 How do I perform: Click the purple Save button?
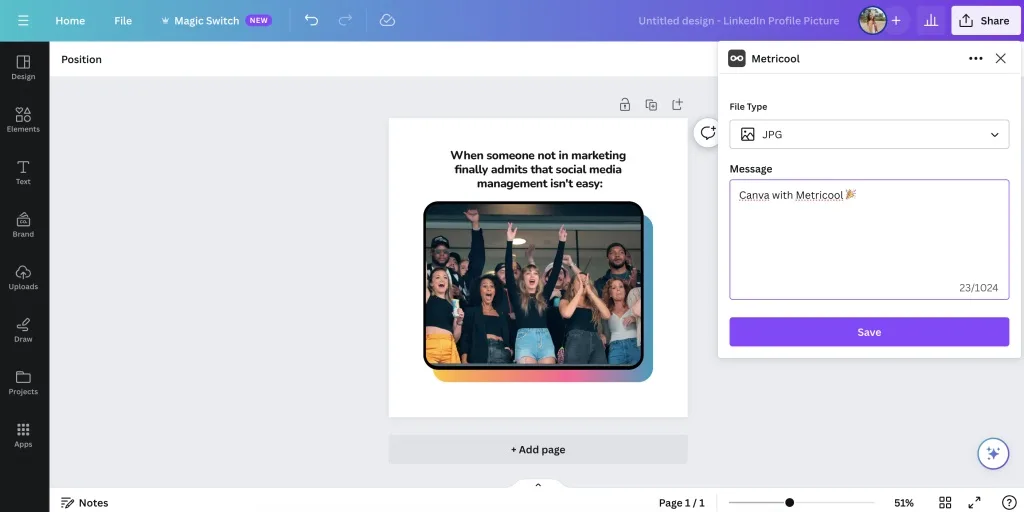click(869, 332)
